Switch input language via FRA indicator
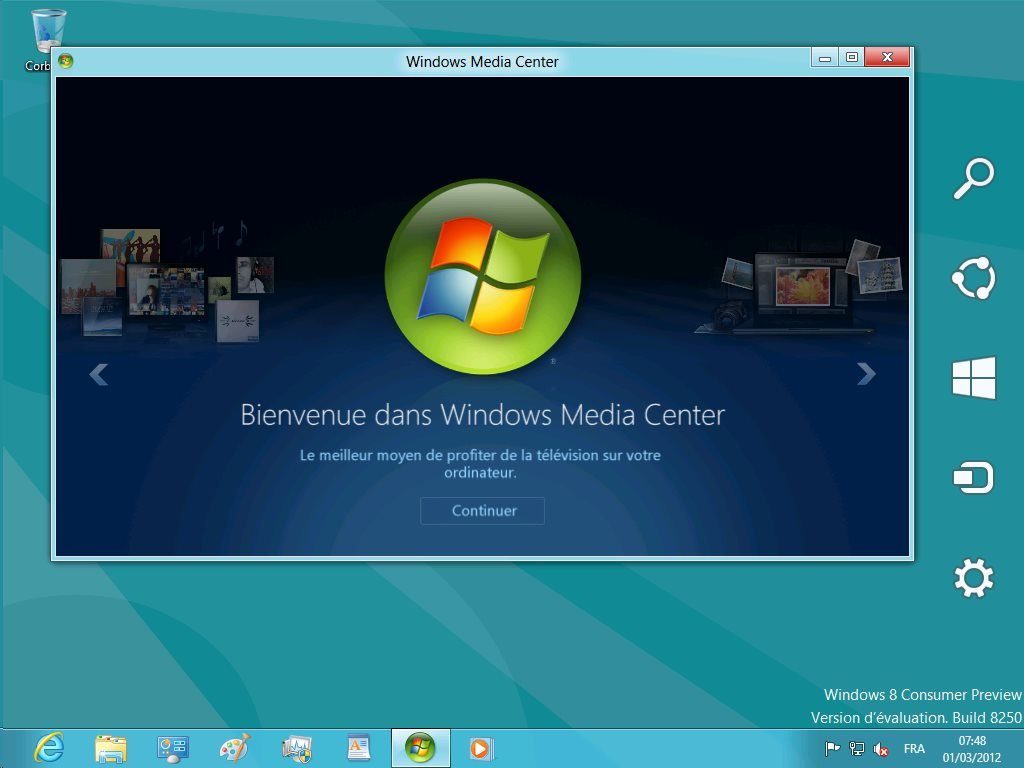This screenshot has width=1024, height=768. pos(914,748)
